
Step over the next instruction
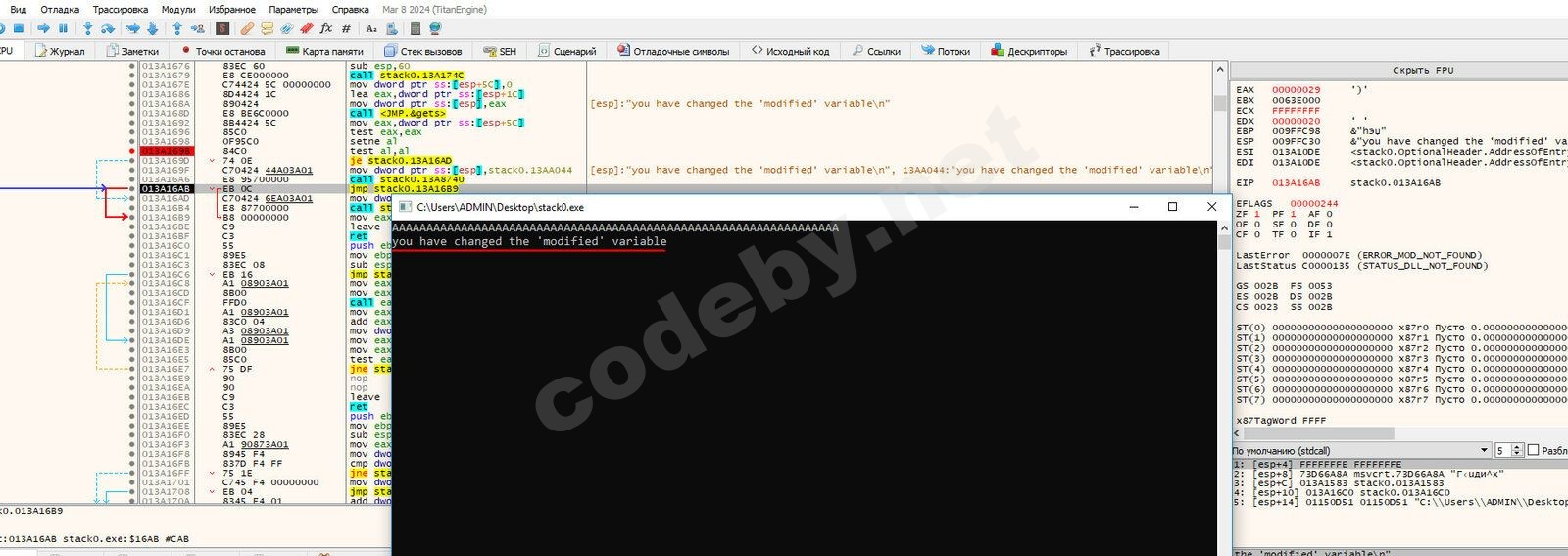pos(108,28)
